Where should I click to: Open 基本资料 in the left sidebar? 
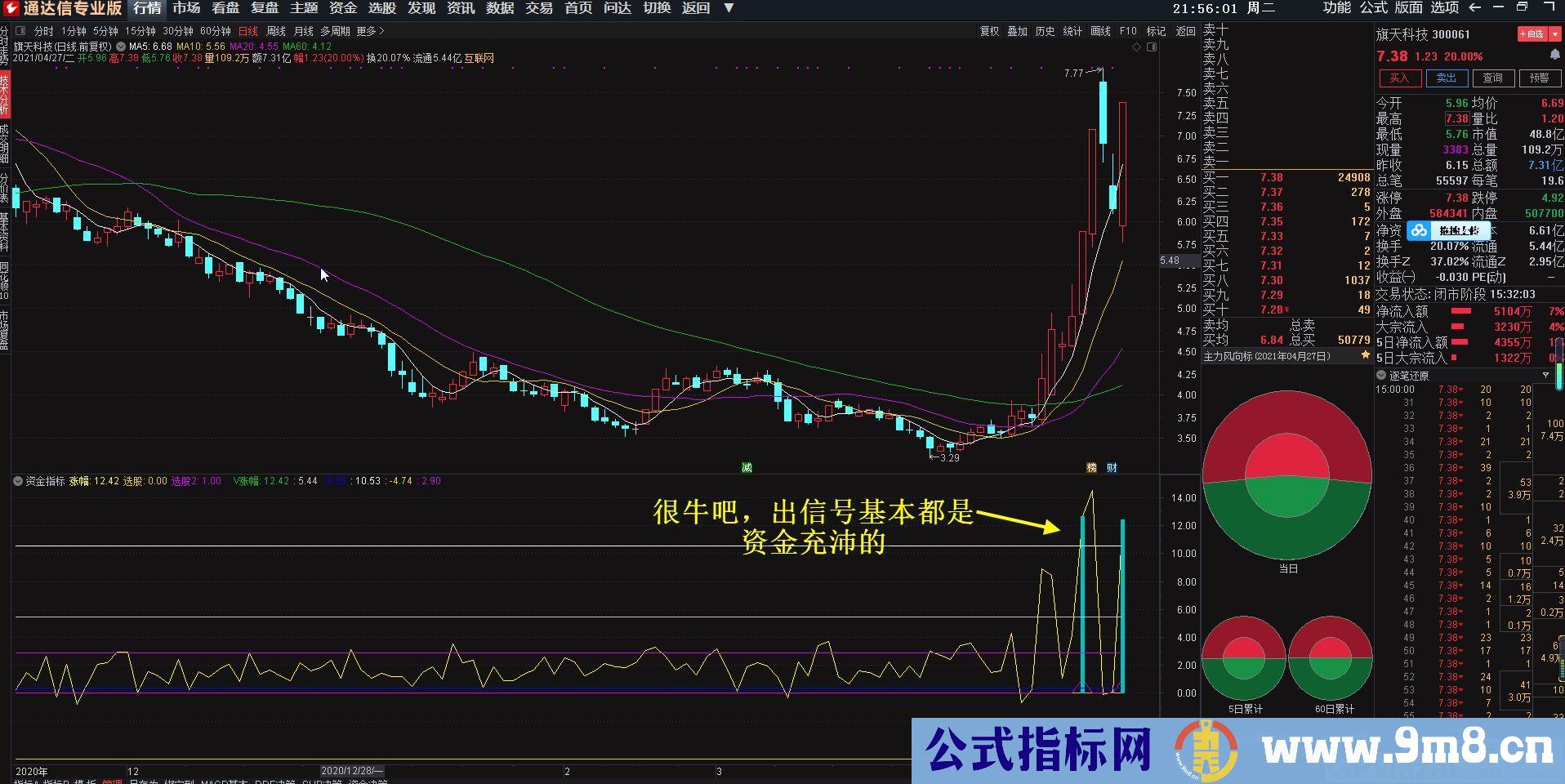(4, 232)
